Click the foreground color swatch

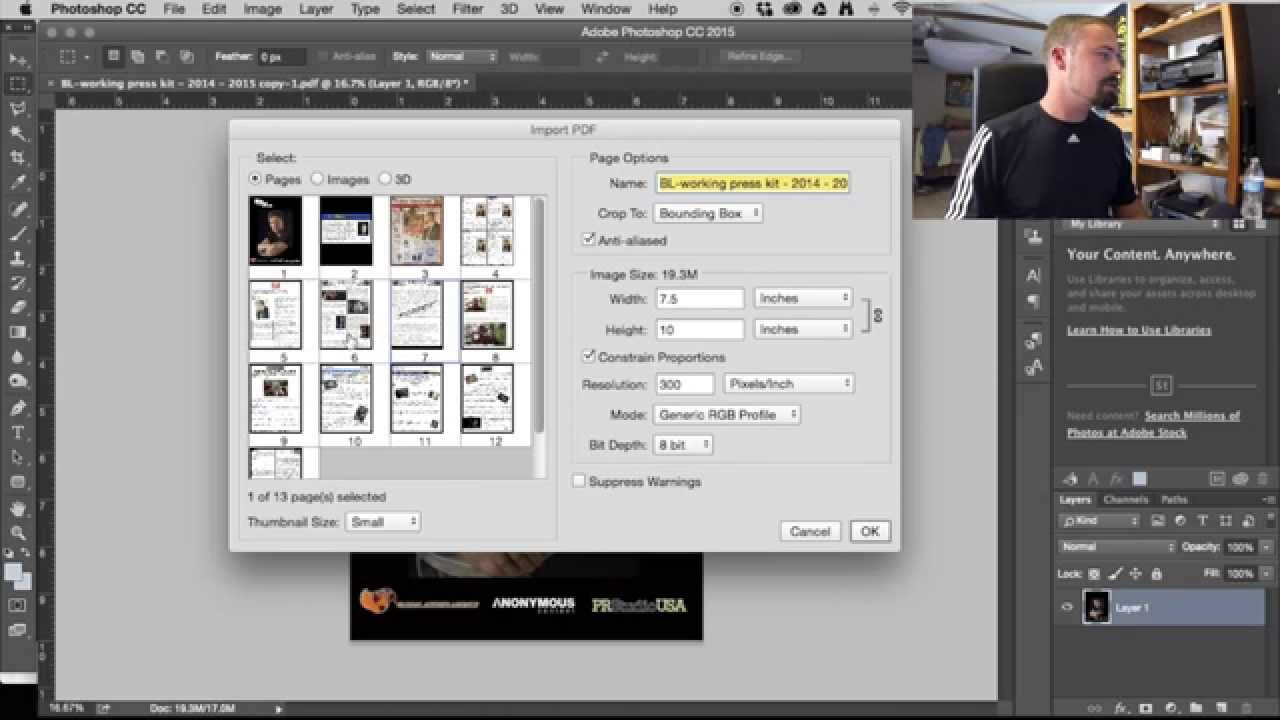[14, 573]
